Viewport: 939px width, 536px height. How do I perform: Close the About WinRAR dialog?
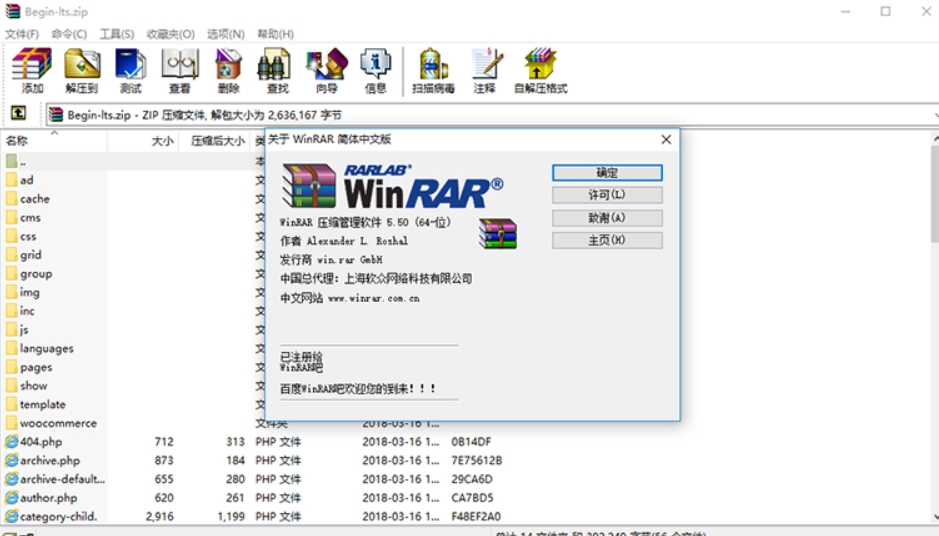pos(666,140)
